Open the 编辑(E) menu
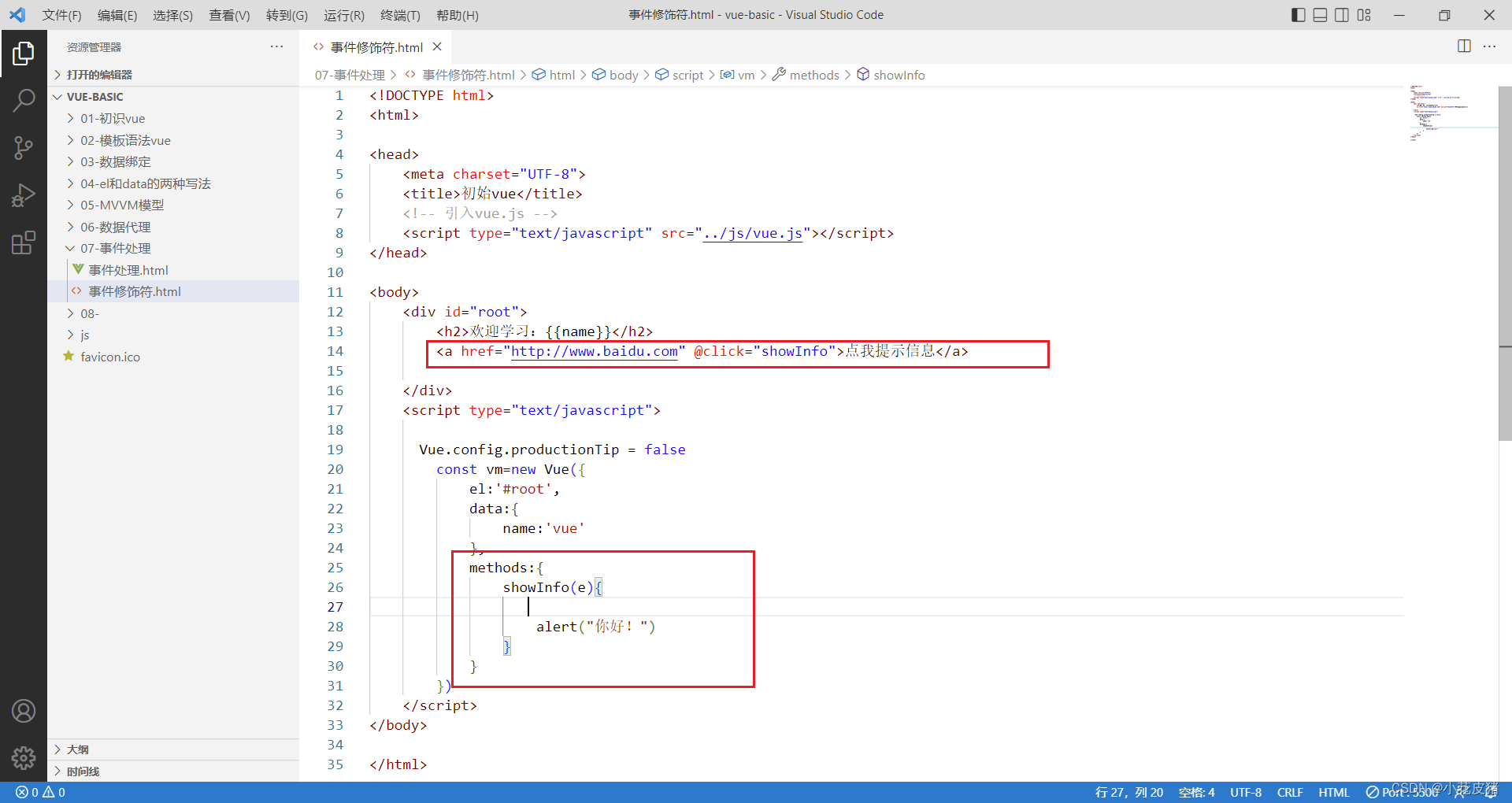The height and width of the screenshot is (803, 1512). pos(117,15)
